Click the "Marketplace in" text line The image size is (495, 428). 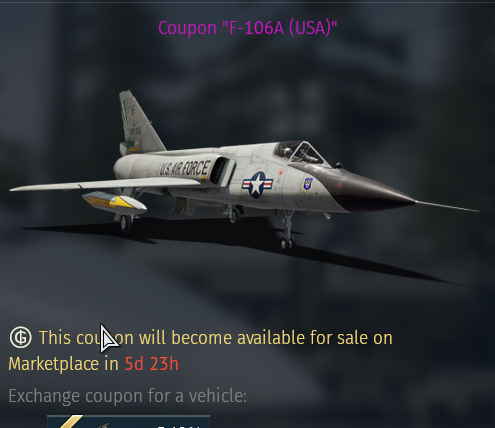[63, 364]
